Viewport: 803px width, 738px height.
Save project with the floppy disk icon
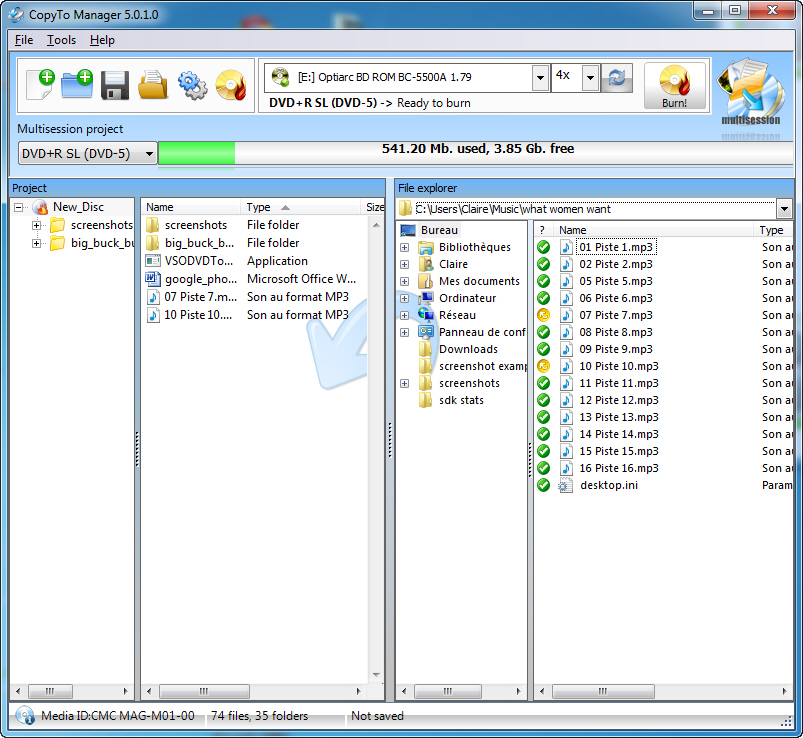[115, 85]
